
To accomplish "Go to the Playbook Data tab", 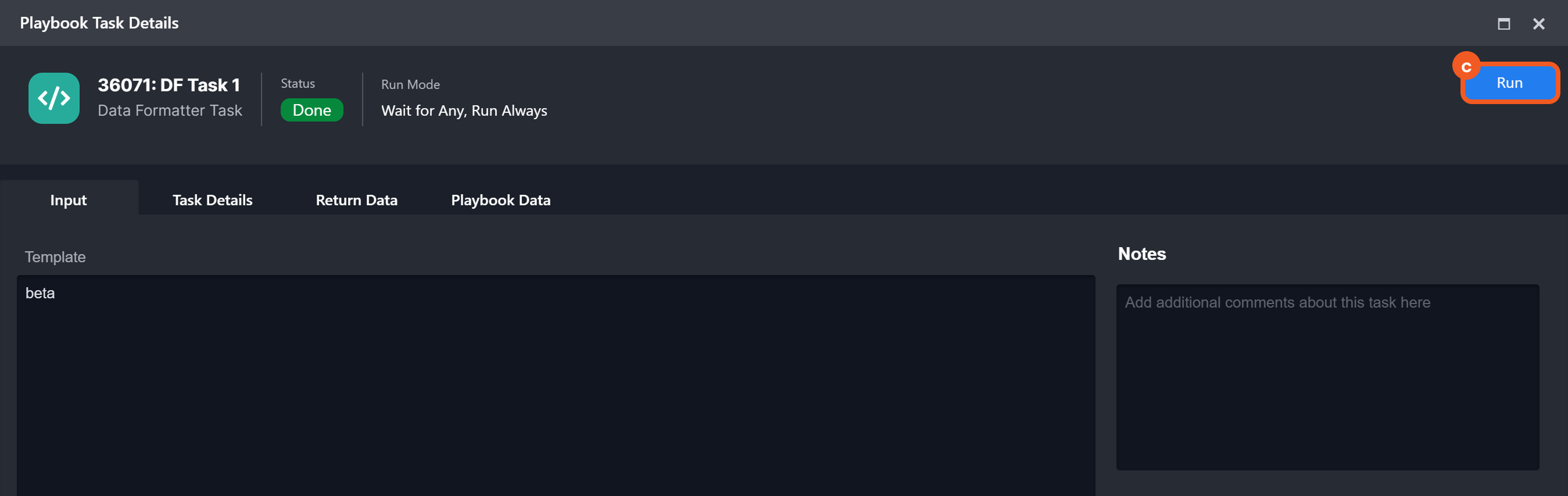I will [x=500, y=200].
